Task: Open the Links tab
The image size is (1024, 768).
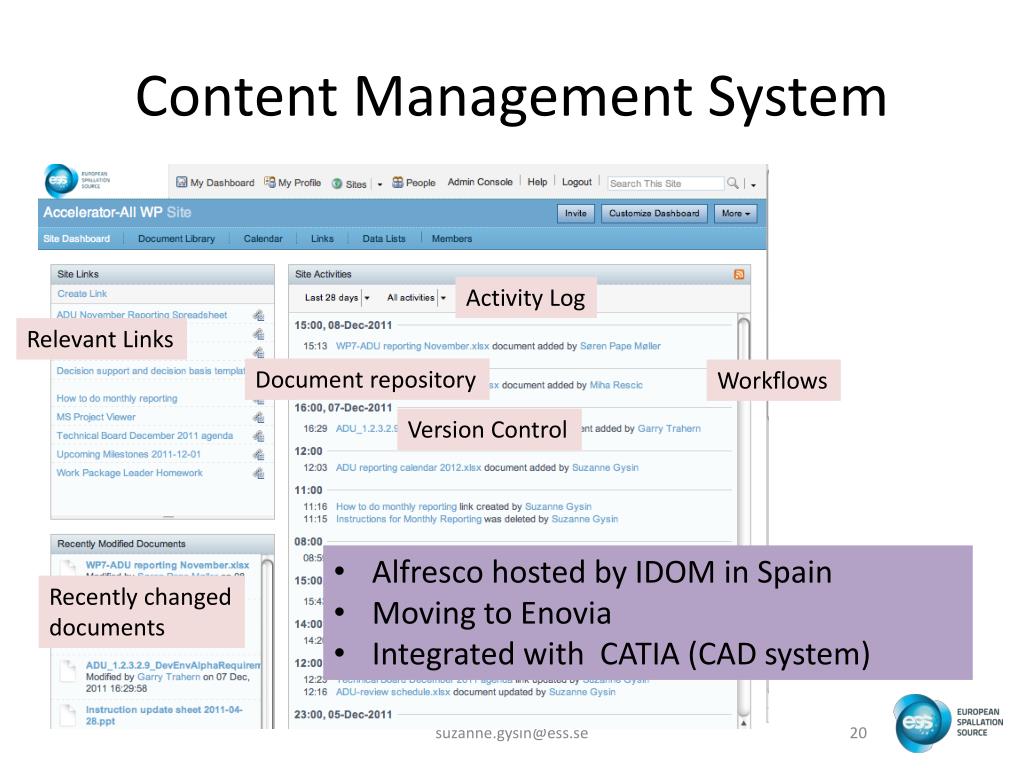Action: (322, 239)
